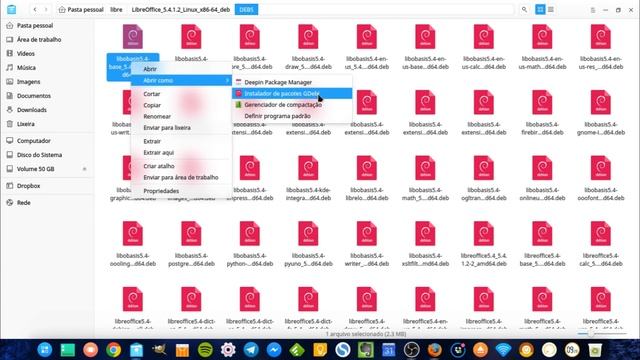Open Imagens in sidebar
640x360 pixels.
[29, 82]
